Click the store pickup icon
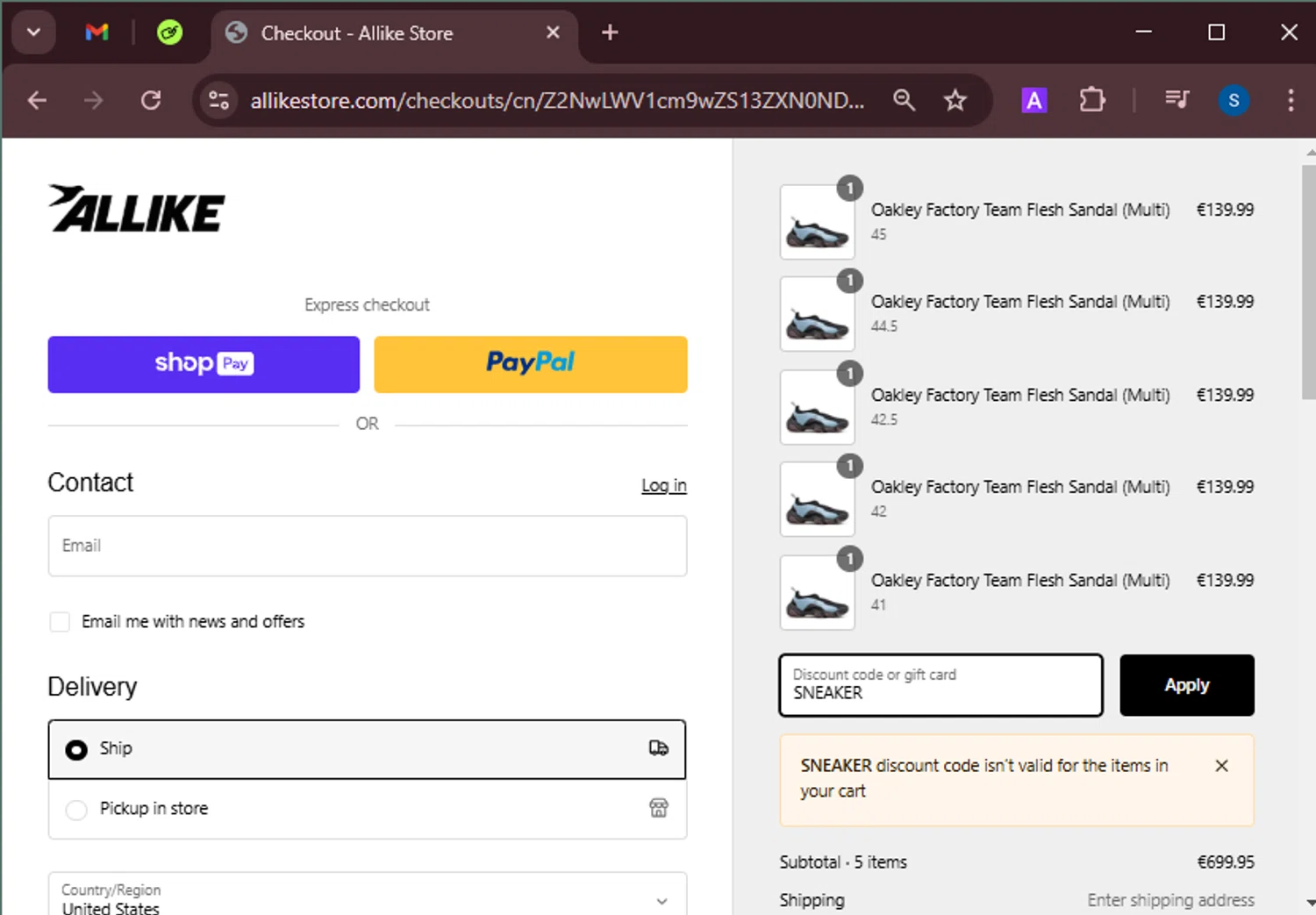This screenshot has width=1316, height=915. point(659,808)
